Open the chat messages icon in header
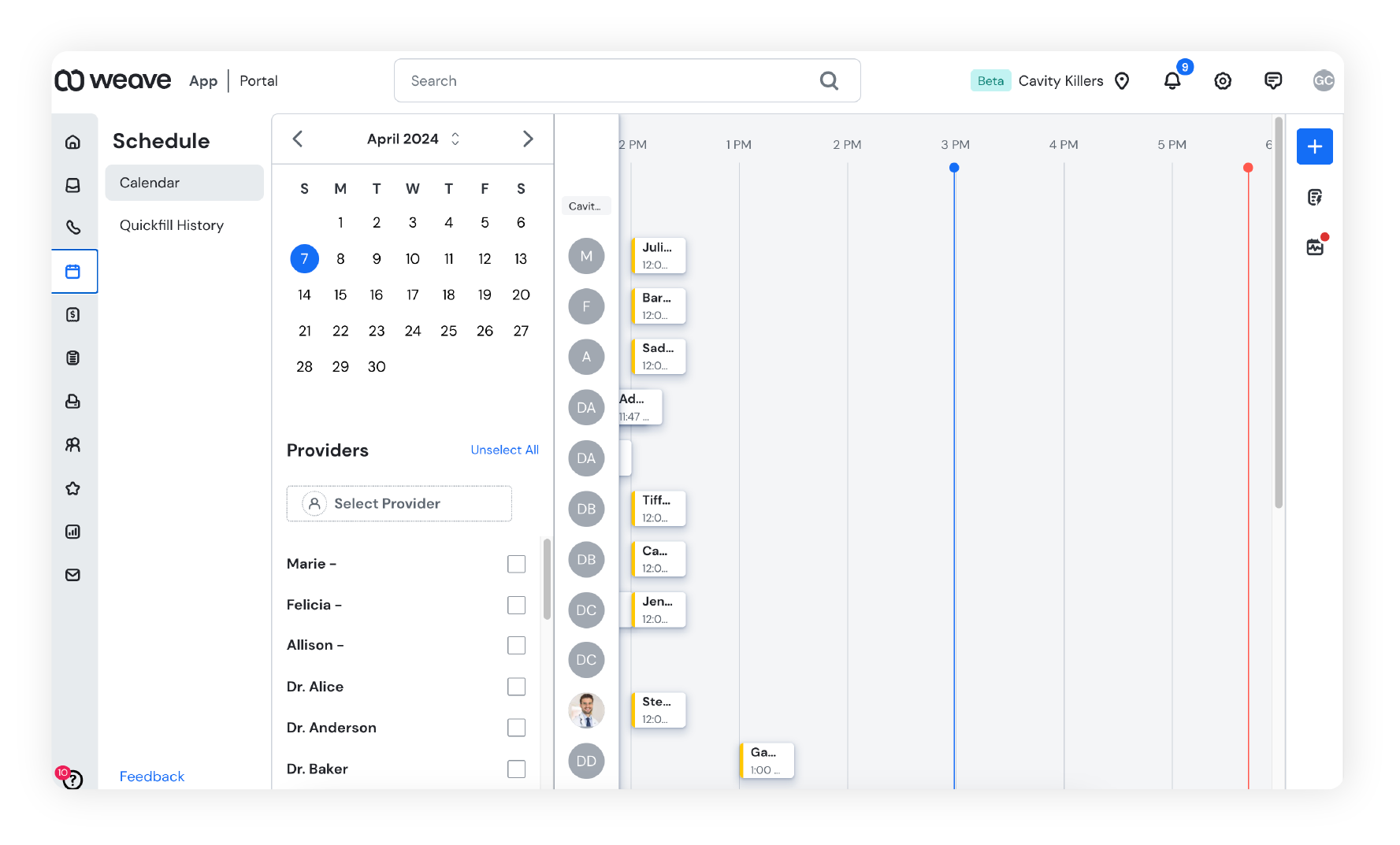The width and height of the screenshot is (1400, 845). (x=1272, y=80)
